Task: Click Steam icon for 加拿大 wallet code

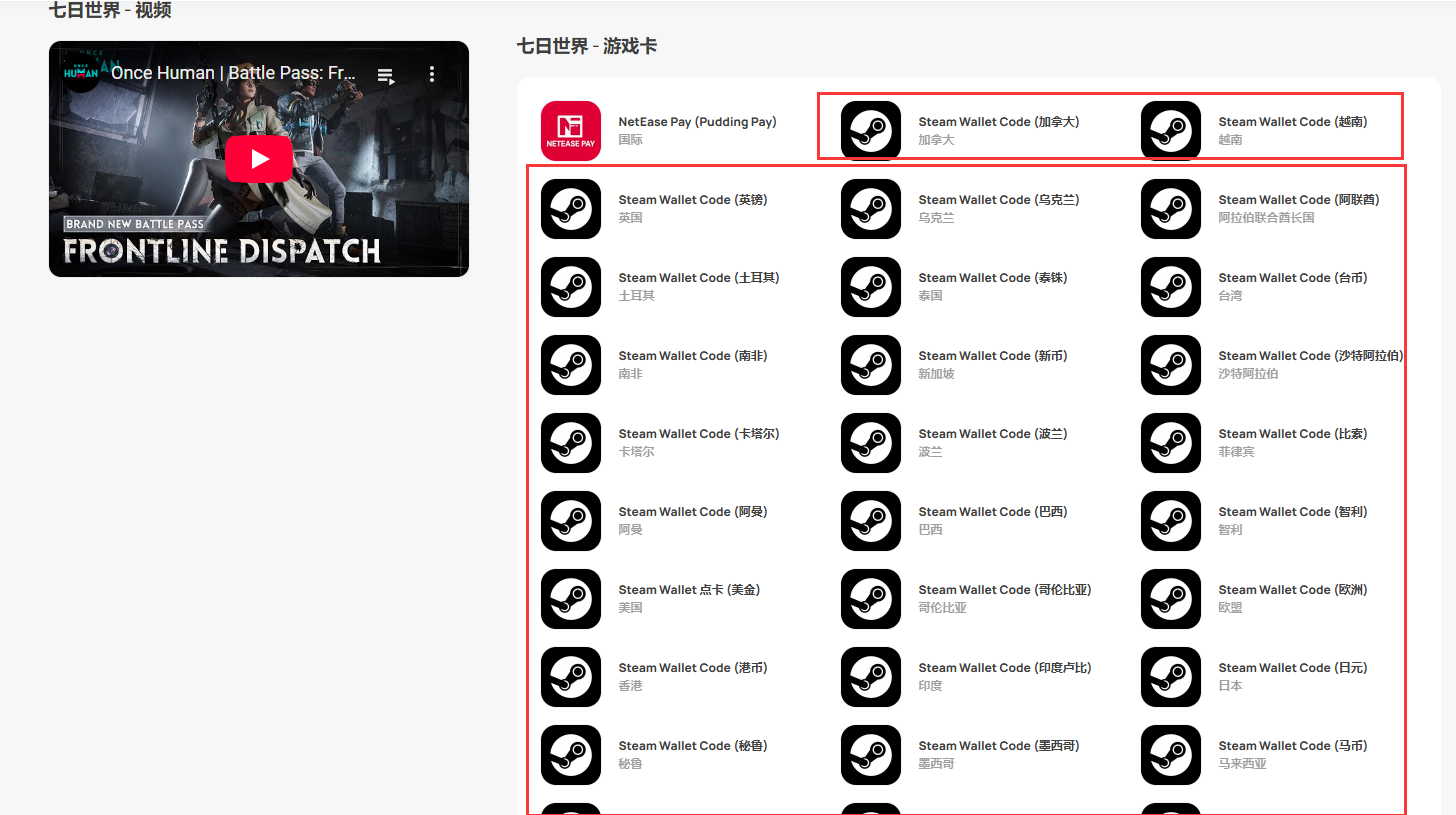Action: [x=871, y=130]
